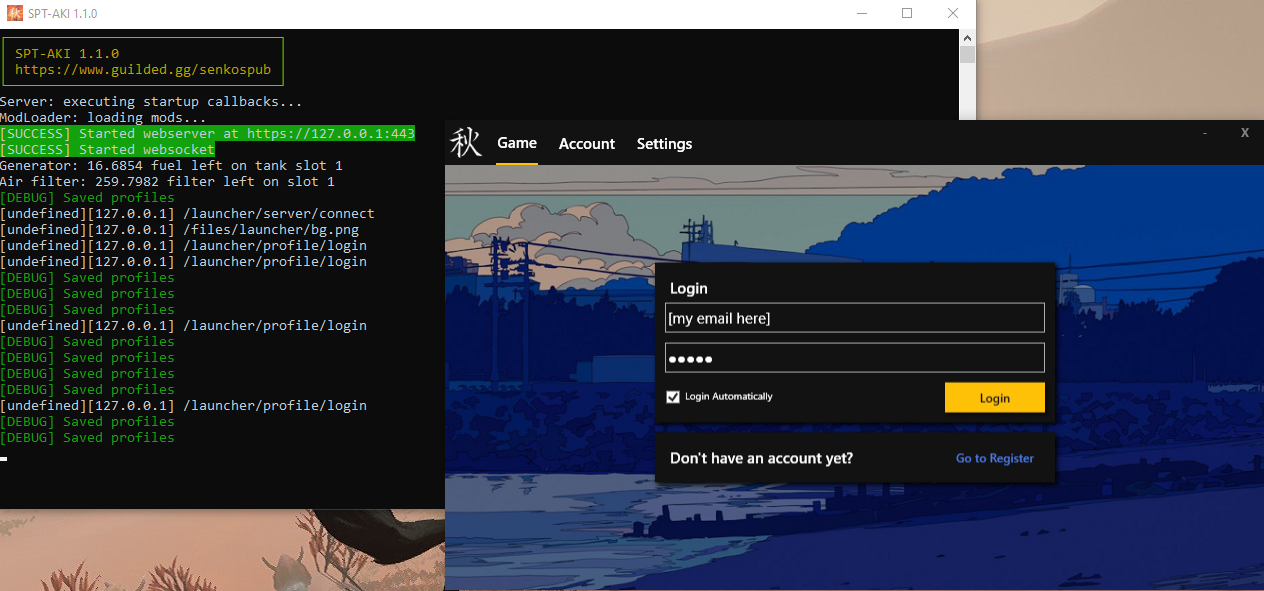Image resolution: width=1264 pixels, height=591 pixels.
Task: Click the "/launcher/server/connect" log line
Action: [187, 213]
